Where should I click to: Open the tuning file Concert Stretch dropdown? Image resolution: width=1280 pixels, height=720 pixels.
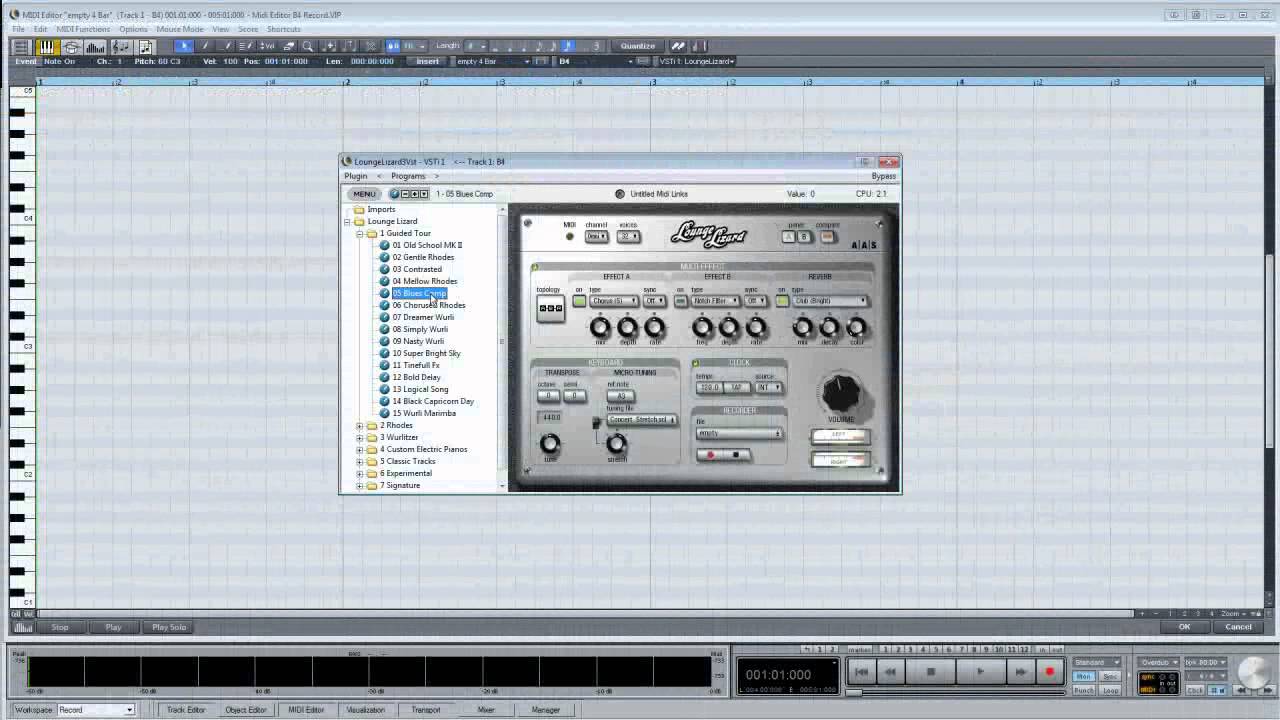(642, 420)
